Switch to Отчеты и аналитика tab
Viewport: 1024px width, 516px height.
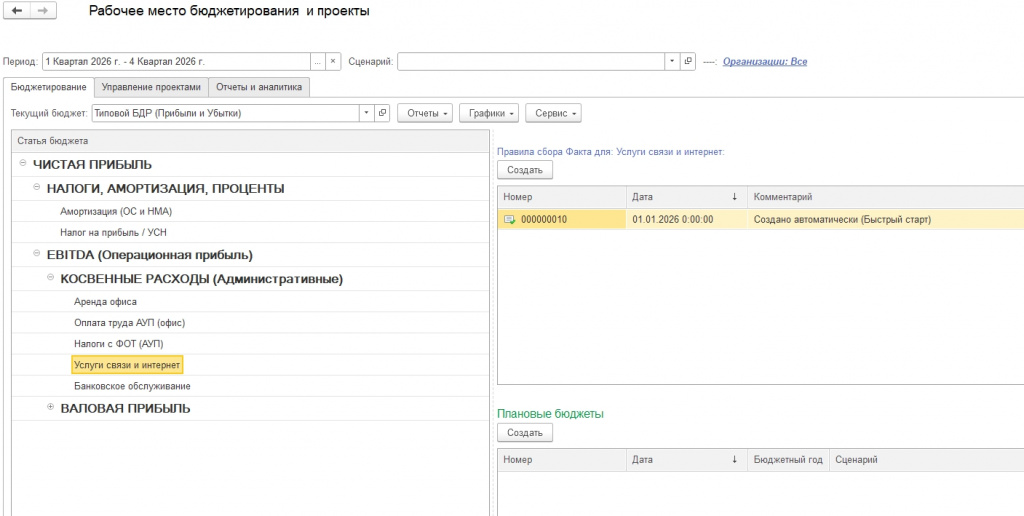pos(259,87)
